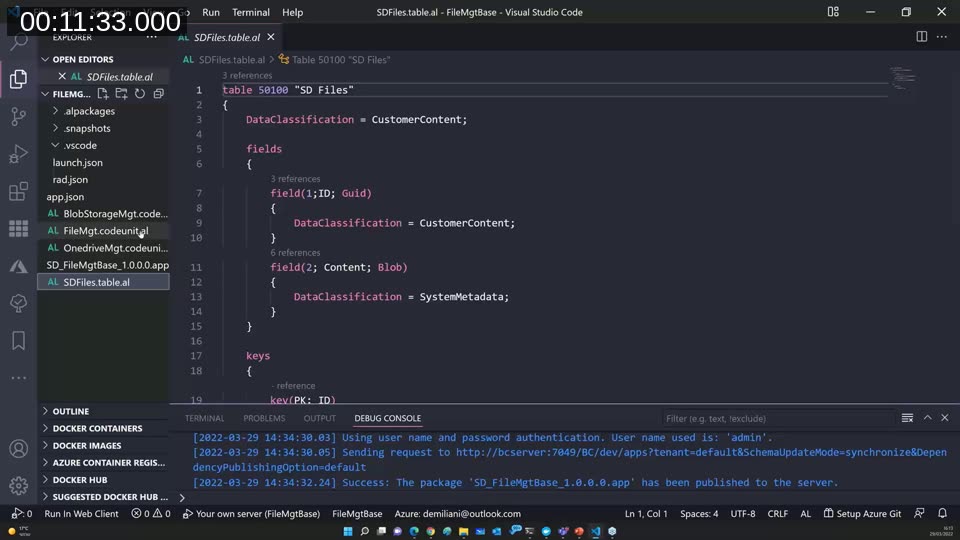Switch to the Terminal panel tab
The height and width of the screenshot is (540, 960).
point(204,418)
